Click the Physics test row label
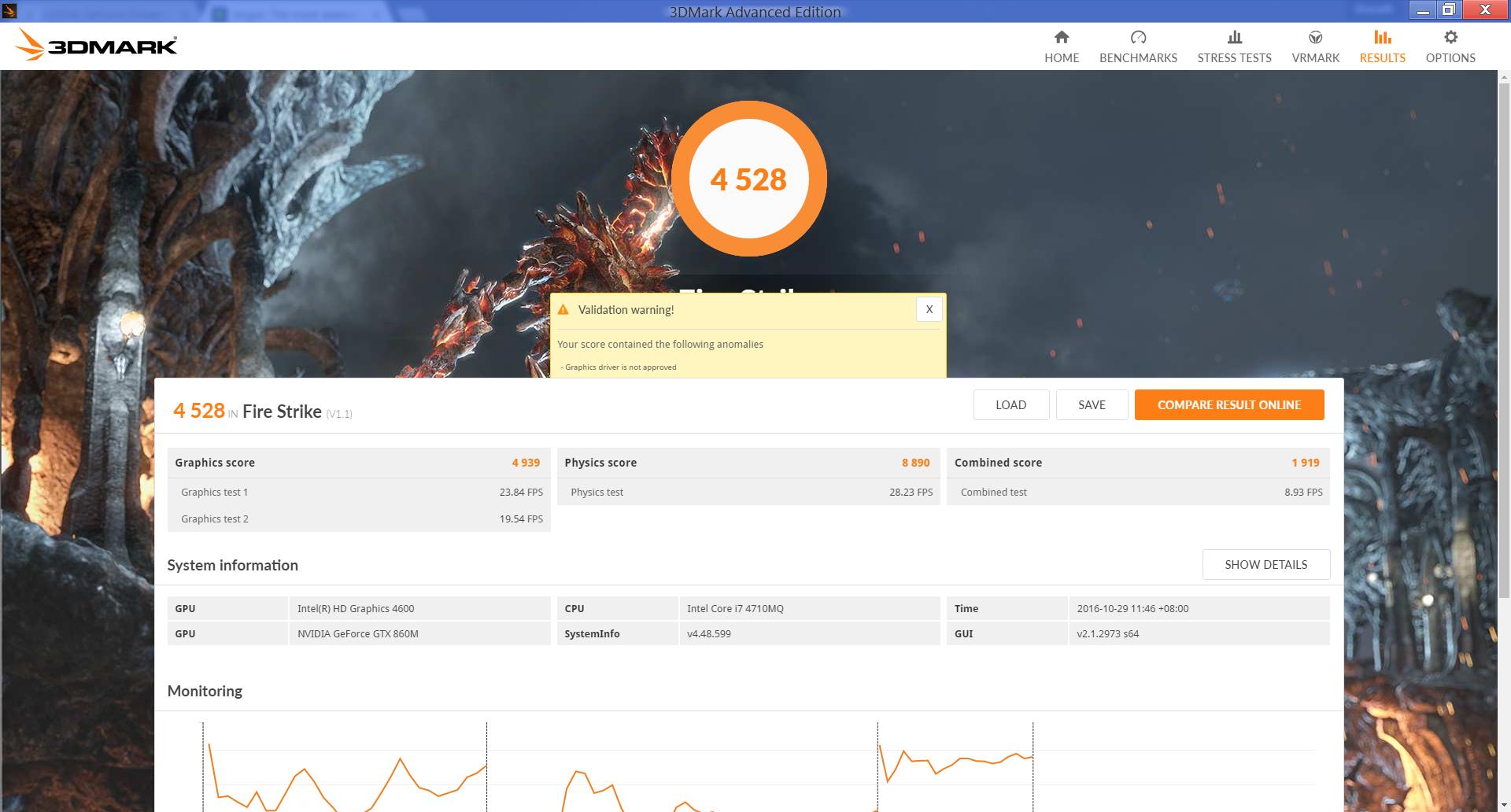 pos(597,492)
